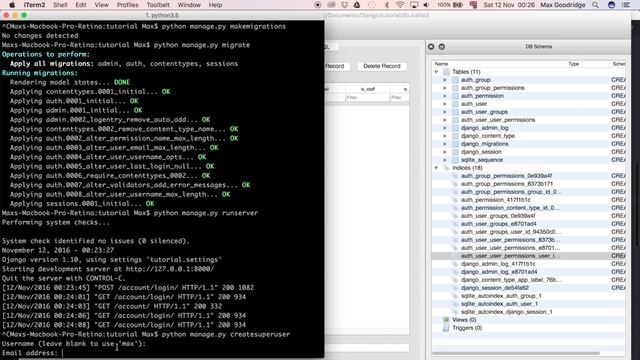The width and height of the screenshot is (640, 360).
Task: Click the Spotlight search icon
Action: (x=596, y=5)
